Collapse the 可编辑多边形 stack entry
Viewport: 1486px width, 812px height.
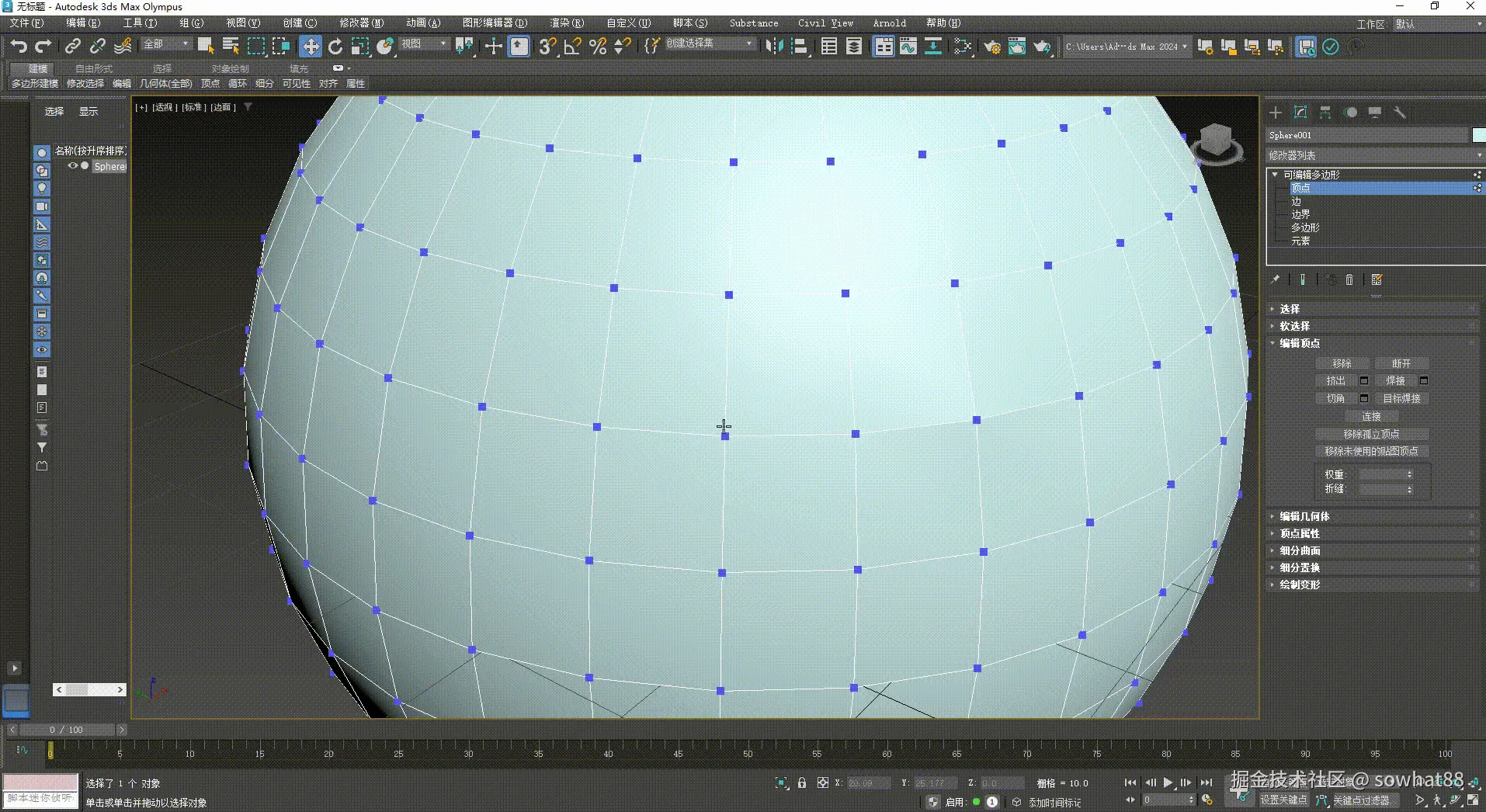point(1275,174)
